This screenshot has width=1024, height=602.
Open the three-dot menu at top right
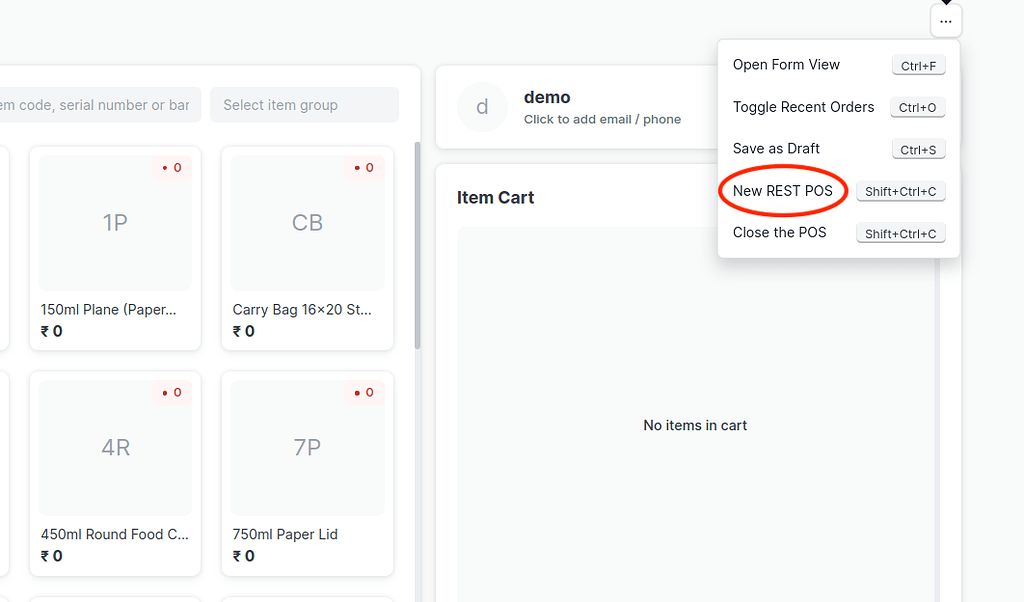point(945,20)
